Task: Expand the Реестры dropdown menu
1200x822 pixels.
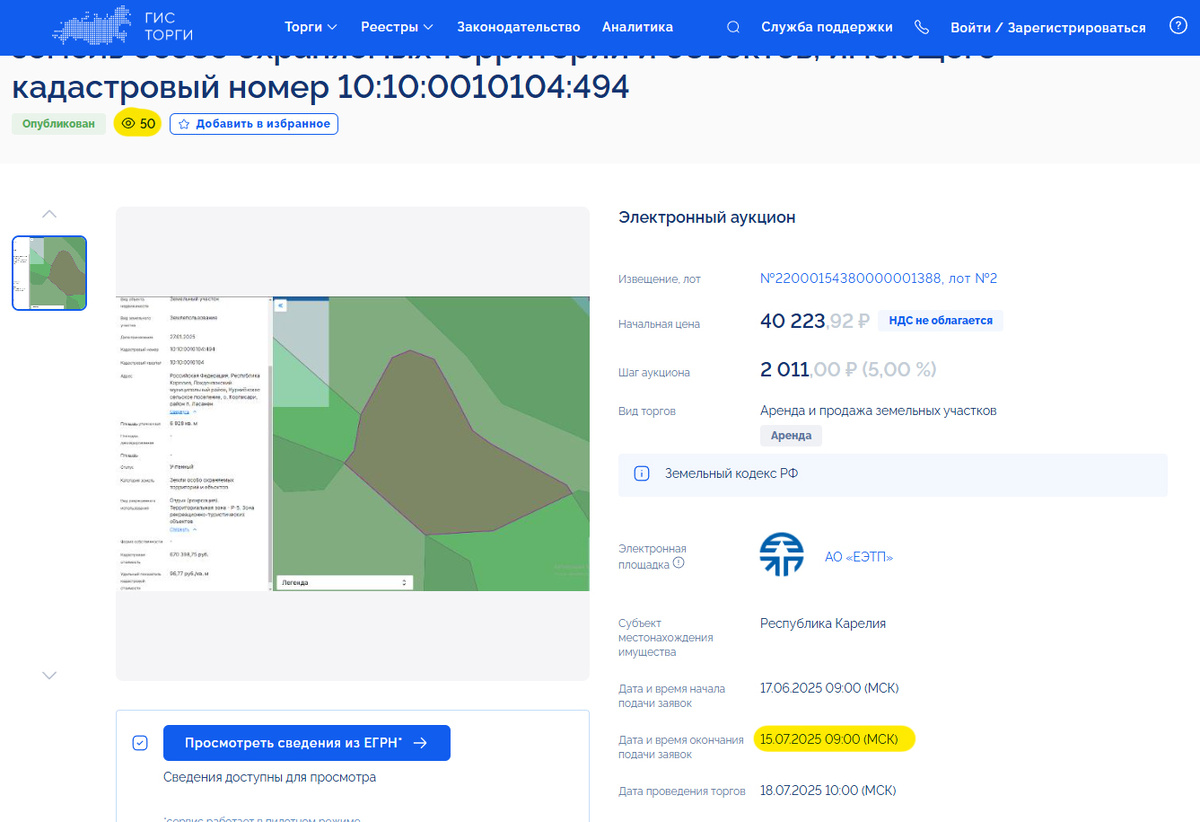Action: tap(397, 27)
